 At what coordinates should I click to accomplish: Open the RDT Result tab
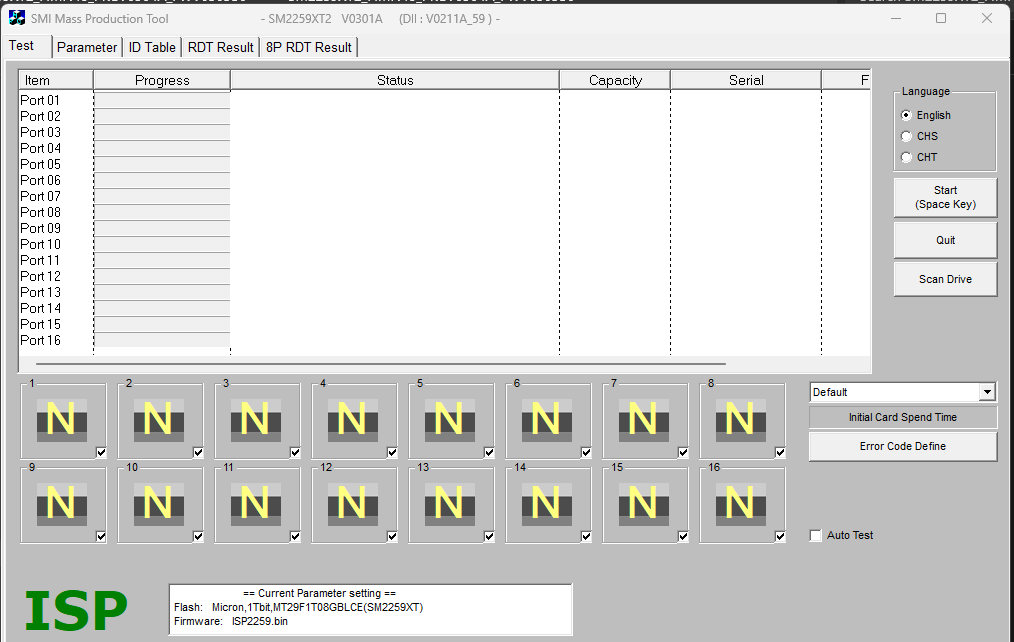click(x=221, y=47)
